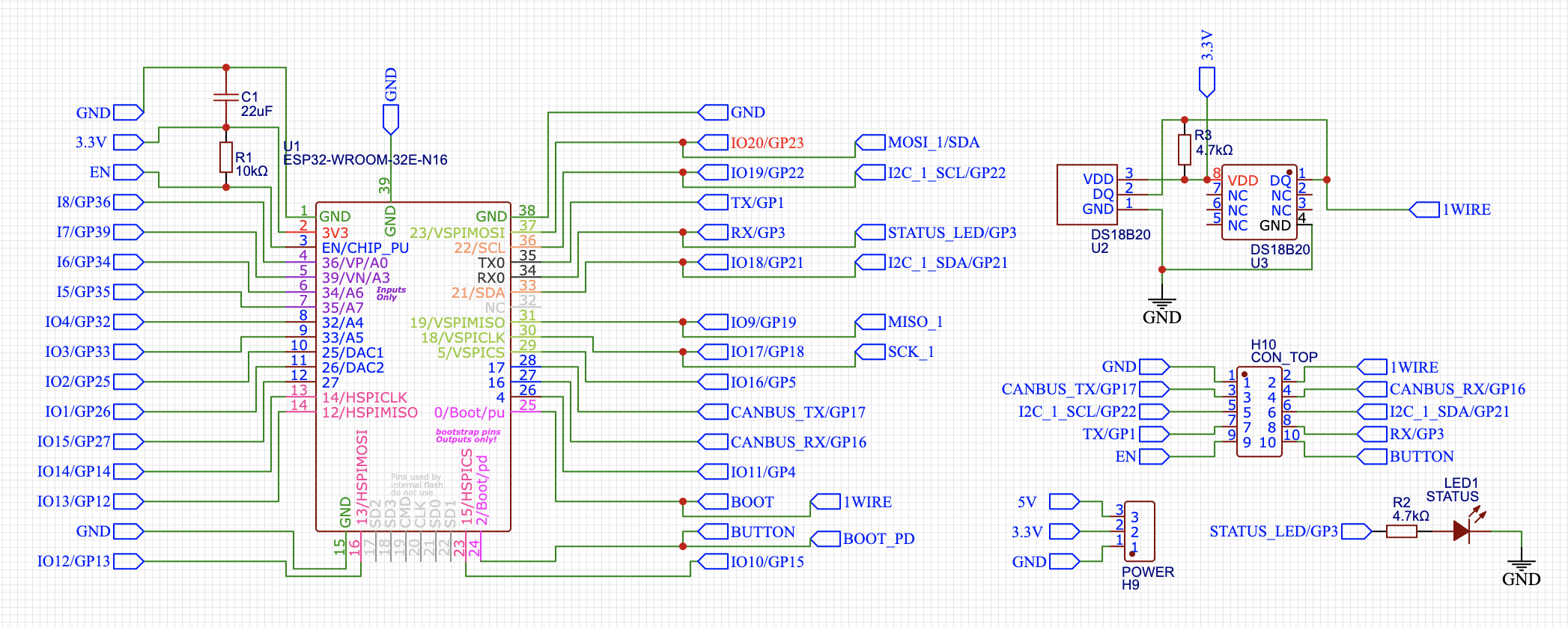Image resolution: width=1568 pixels, height=627 pixels.
Task: Select the R2 4.7kΩ resistor symbol
Action: pos(1402,531)
